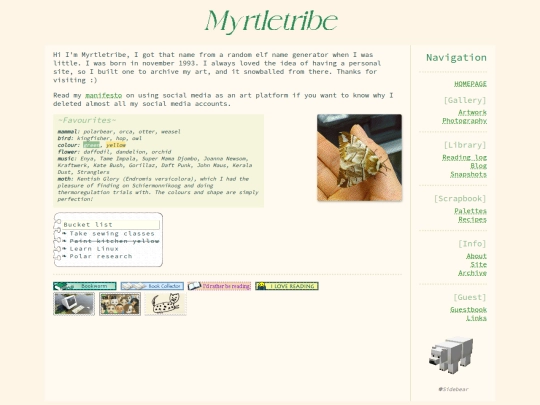540x405 pixels.
Task: Open the About link
Action: [476, 256]
